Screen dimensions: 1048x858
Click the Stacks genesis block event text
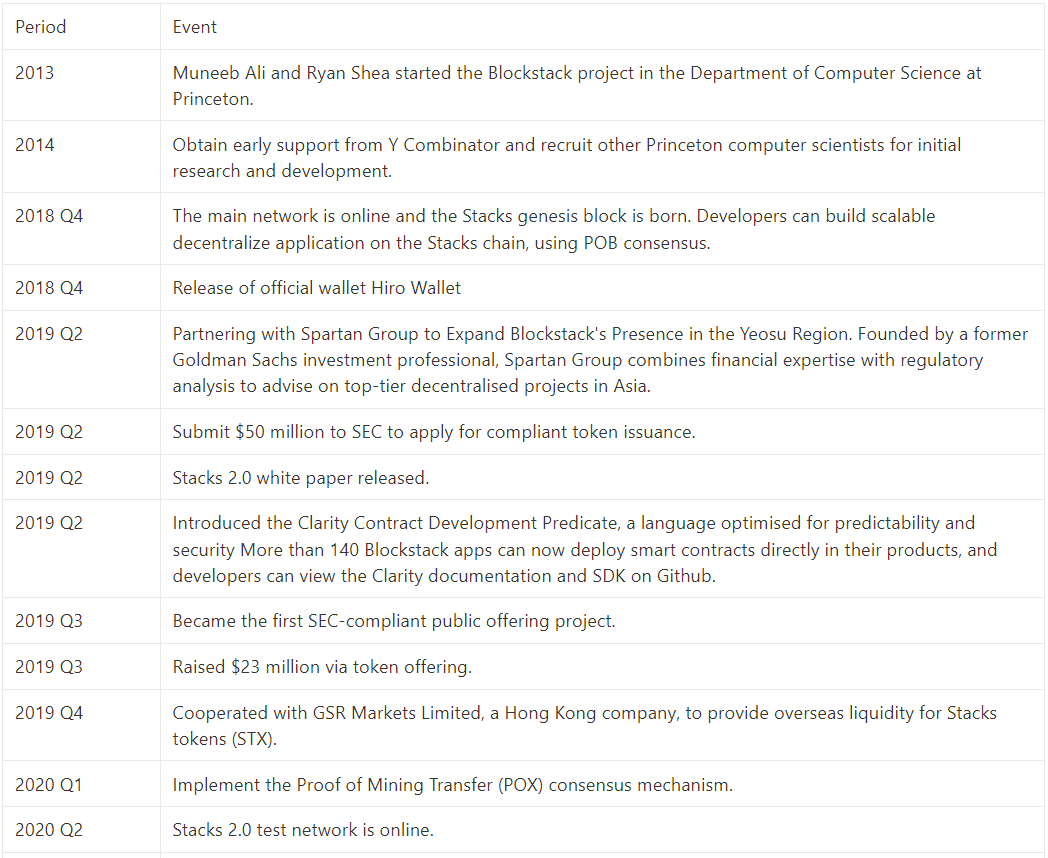[x=553, y=229]
